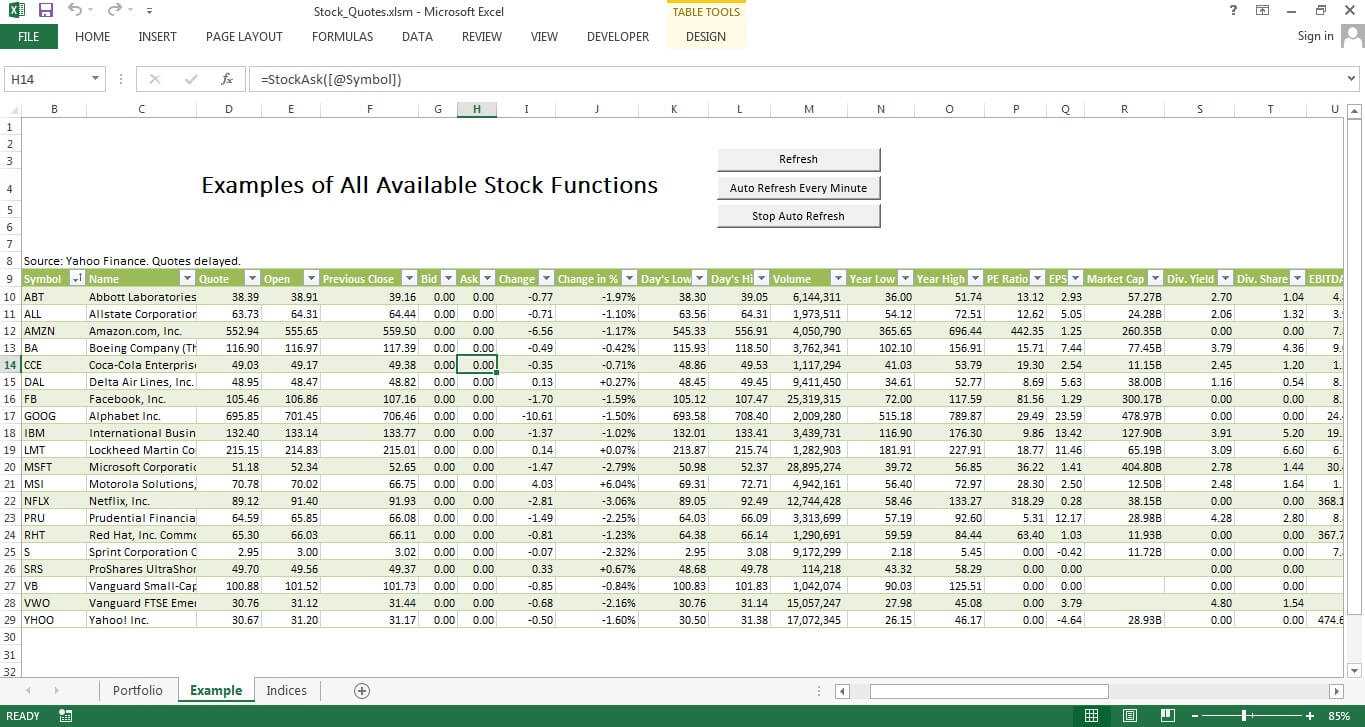Open the Symbol column filter dropdown
Image resolution: width=1365 pixels, height=727 pixels.
point(78,279)
